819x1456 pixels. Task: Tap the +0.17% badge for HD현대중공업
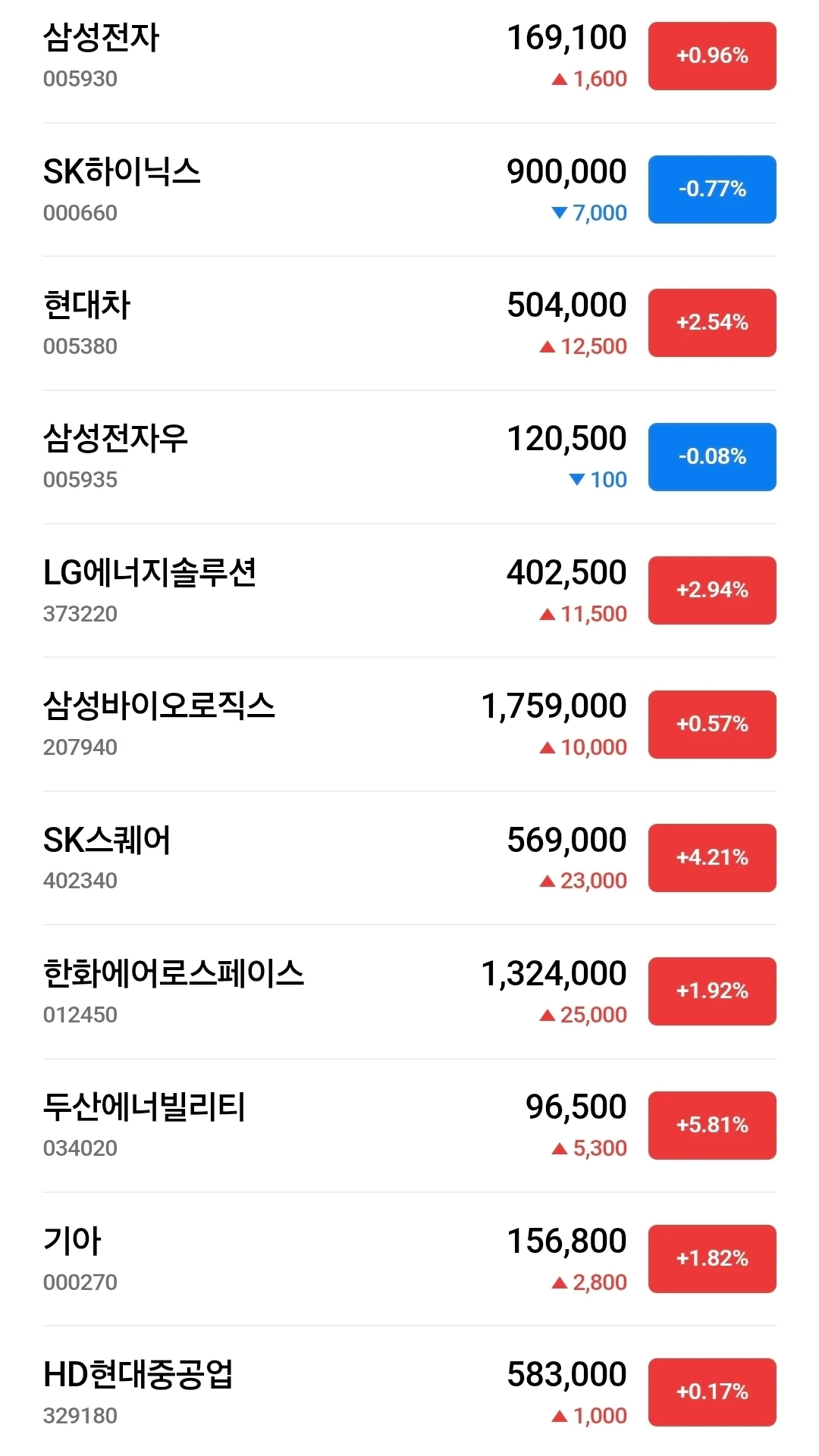[x=712, y=1392]
